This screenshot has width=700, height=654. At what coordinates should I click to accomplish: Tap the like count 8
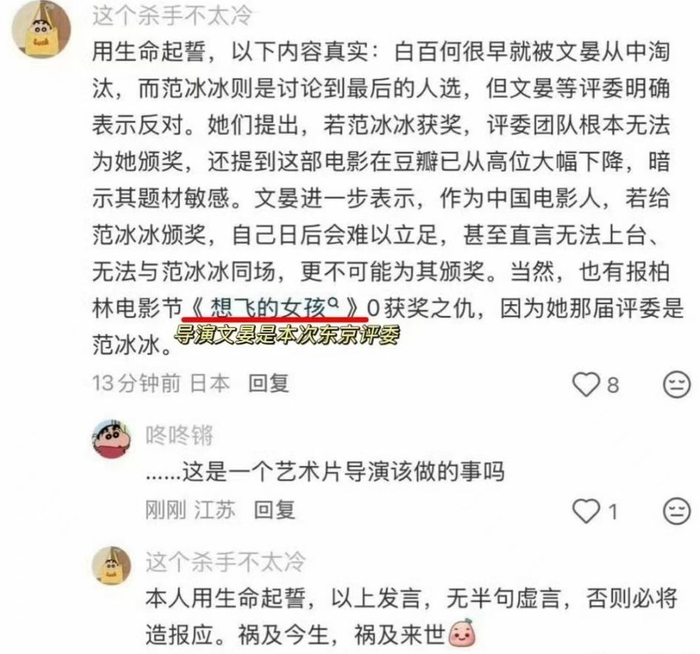click(613, 385)
